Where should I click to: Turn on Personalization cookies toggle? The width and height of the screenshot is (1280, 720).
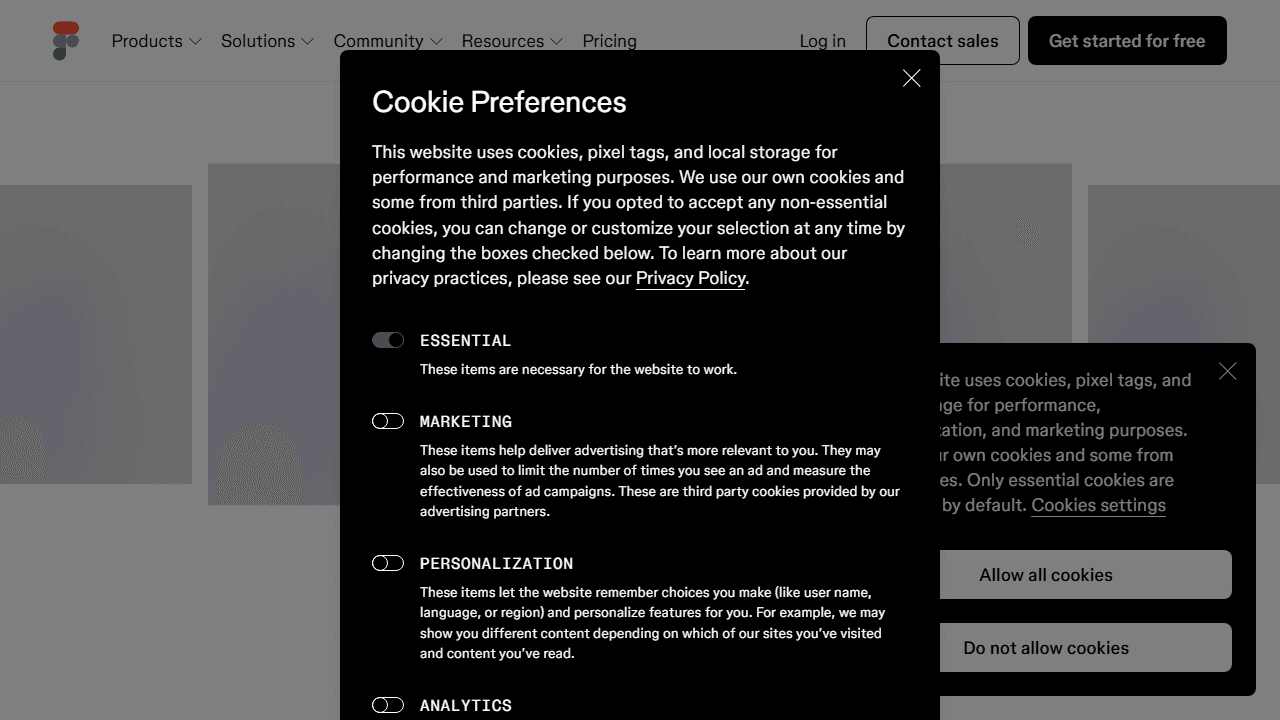point(388,563)
